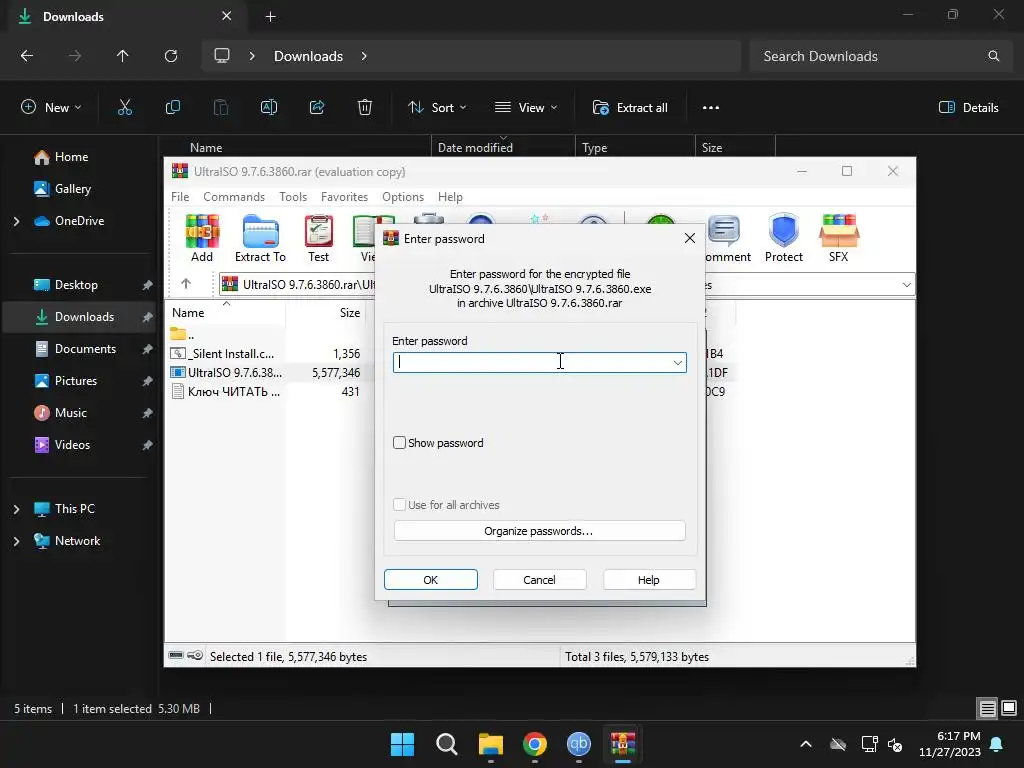The image size is (1024, 768).
Task: Switch Explorer to details view icon
Action: [987, 708]
